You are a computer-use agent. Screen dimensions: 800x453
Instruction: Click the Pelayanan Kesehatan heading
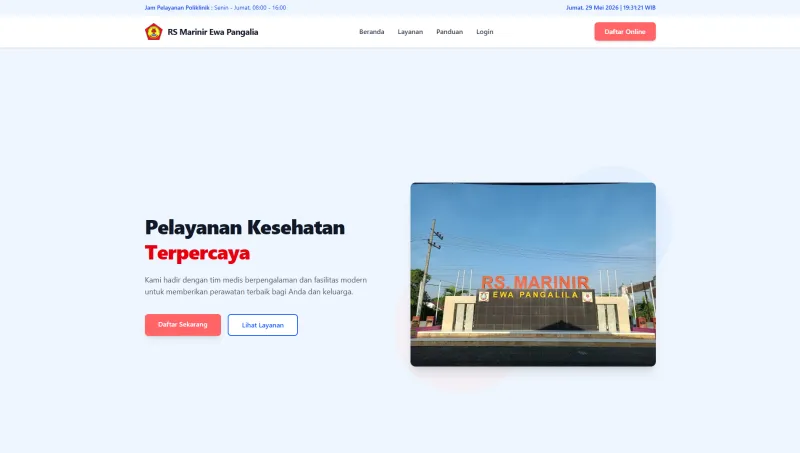tap(245, 228)
